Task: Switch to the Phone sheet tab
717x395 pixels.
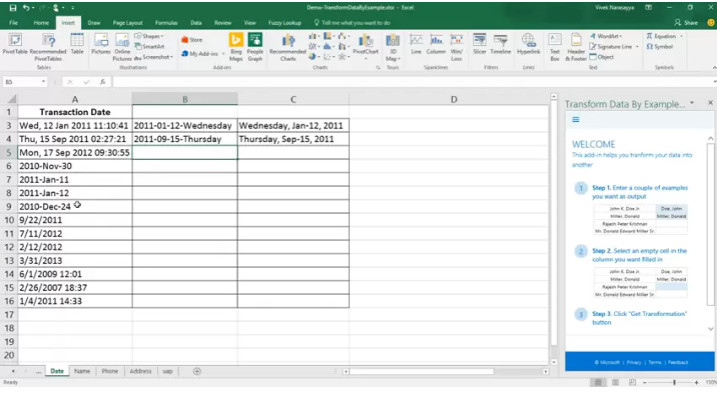Action: (109, 371)
